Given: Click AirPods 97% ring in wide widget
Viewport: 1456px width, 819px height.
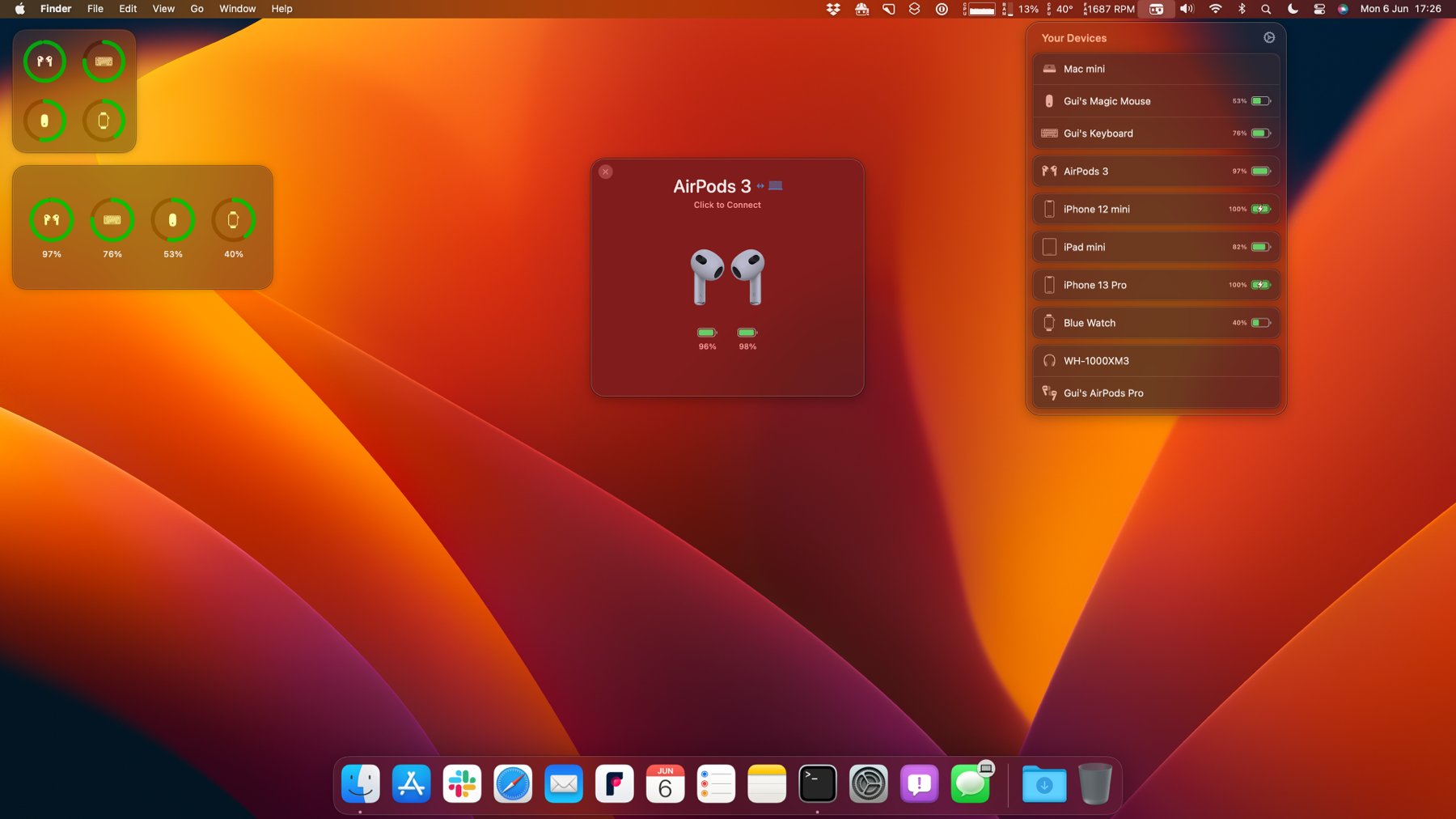Looking at the screenshot, I should point(52,219).
